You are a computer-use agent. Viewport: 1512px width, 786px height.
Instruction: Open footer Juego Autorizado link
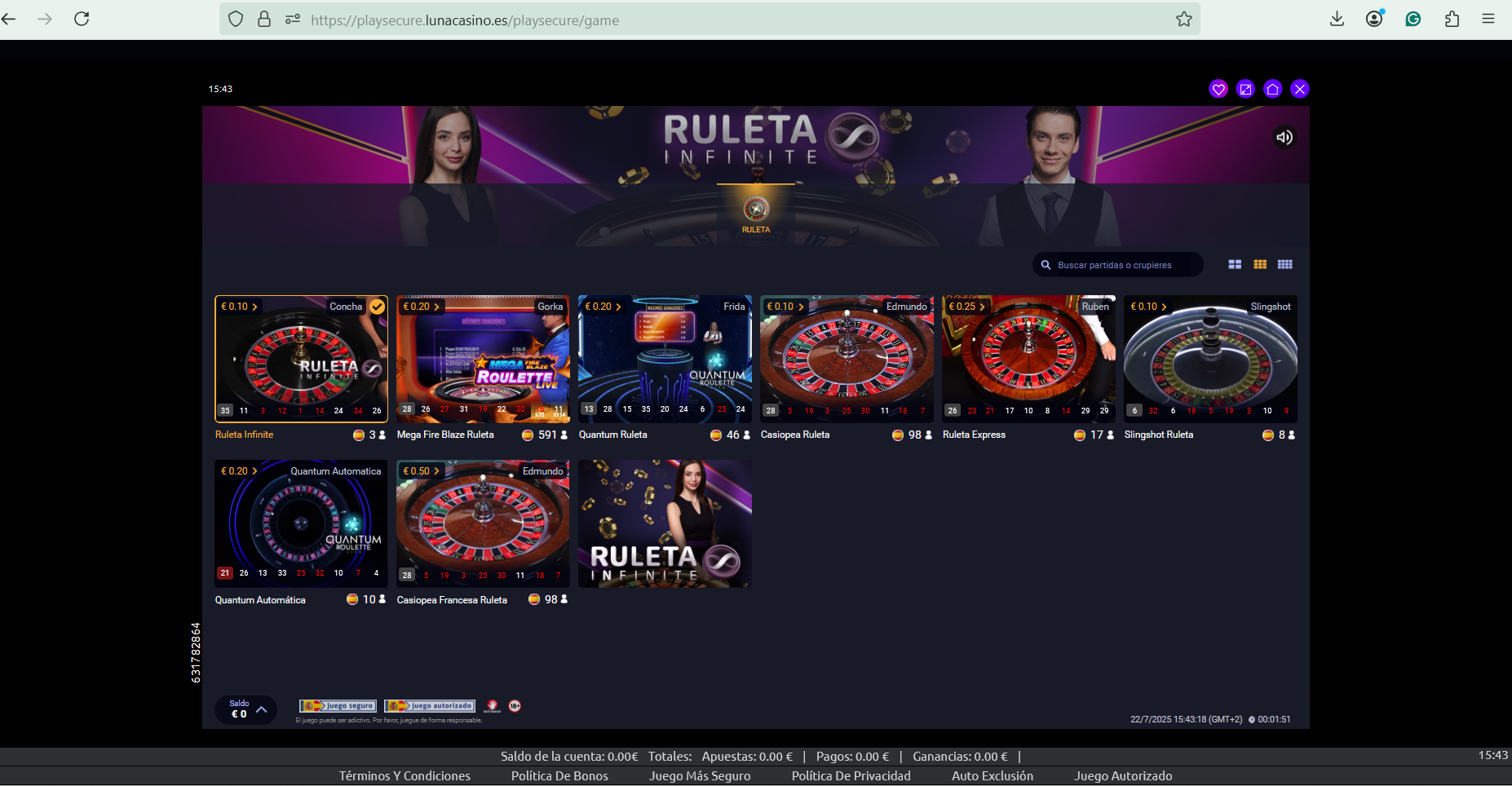[x=1123, y=776]
